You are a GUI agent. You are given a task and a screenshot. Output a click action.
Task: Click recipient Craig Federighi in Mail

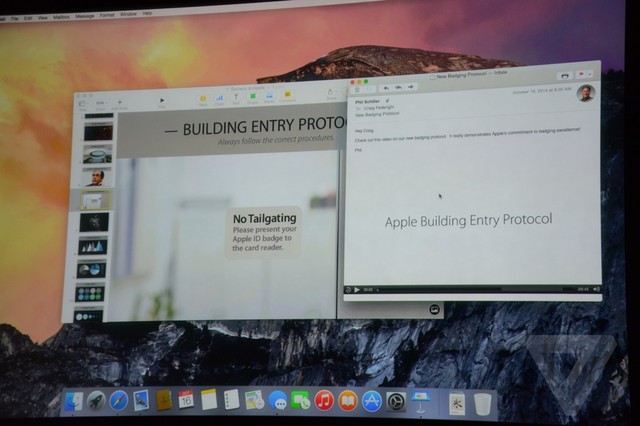point(379,108)
